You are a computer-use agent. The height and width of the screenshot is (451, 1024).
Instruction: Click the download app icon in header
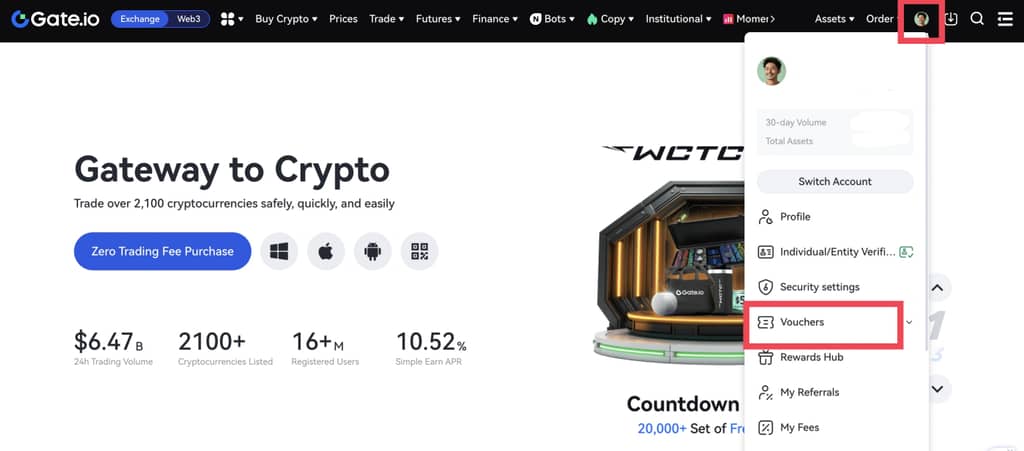pyautogui.click(x=951, y=19)
